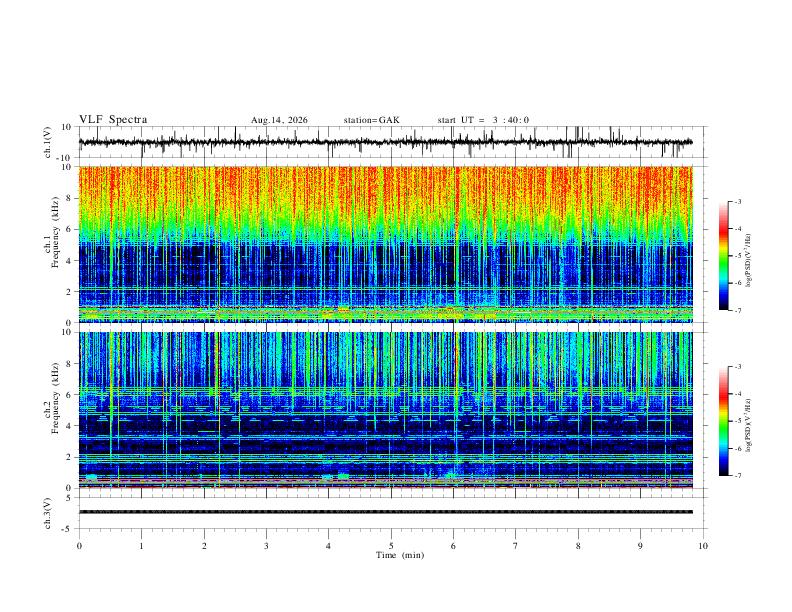
Task: Click the Aug.14, 2026 date label
Action: tap(279, 120)
